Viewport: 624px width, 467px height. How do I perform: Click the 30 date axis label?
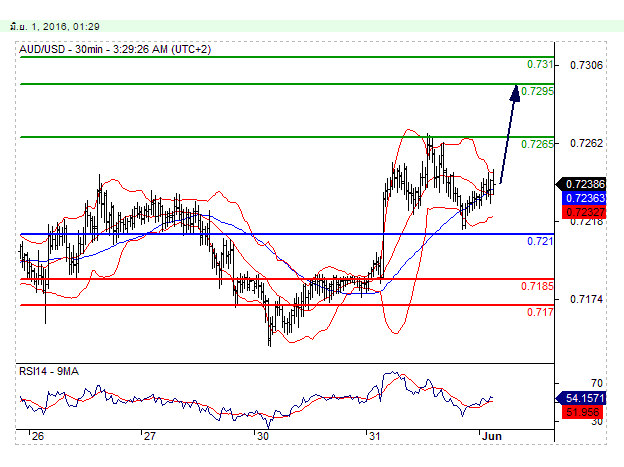tap(263, 436)
